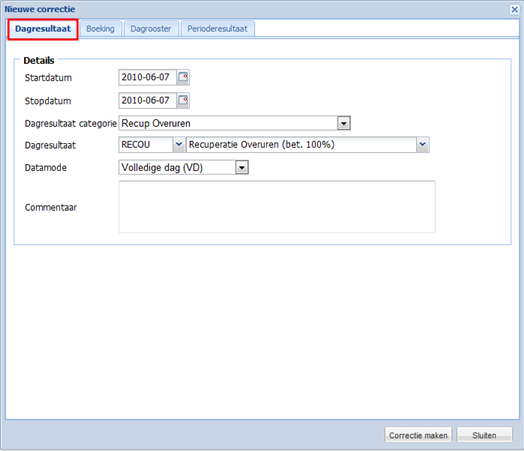Viewport: 524px width, 451px height.
Task: Switch to the Dagresultaat tab
Action: [43, 29]
